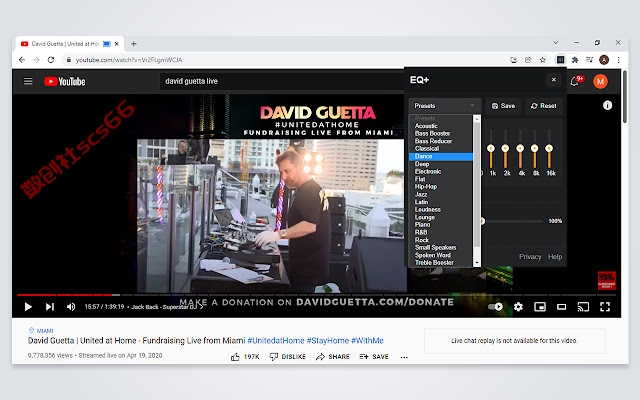
Task: Adjust the 1k frequency slider
Action: click(x=491, y=149)
